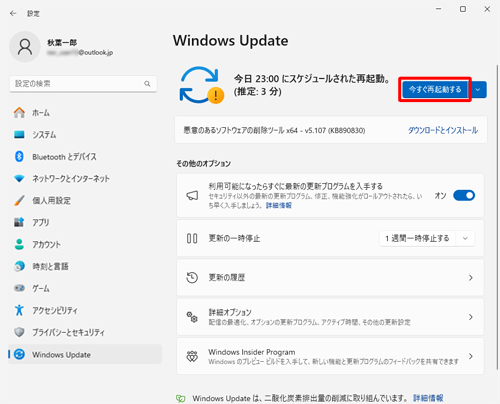
Task: Open Bluetooth とデバイス settings
Action: pyautogui.click(x=85, y=156)
